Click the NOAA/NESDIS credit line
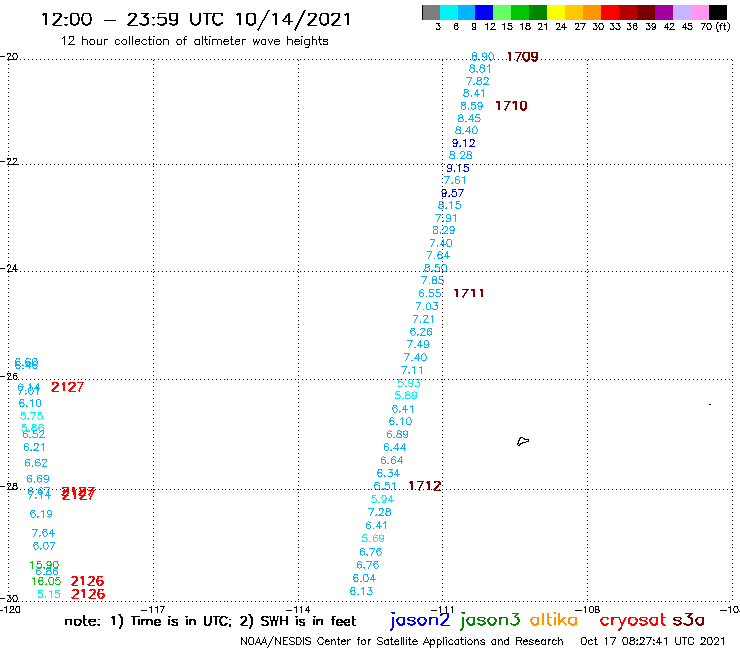Image resolution: width=740 pixels, height=650 pixels. 402,641
